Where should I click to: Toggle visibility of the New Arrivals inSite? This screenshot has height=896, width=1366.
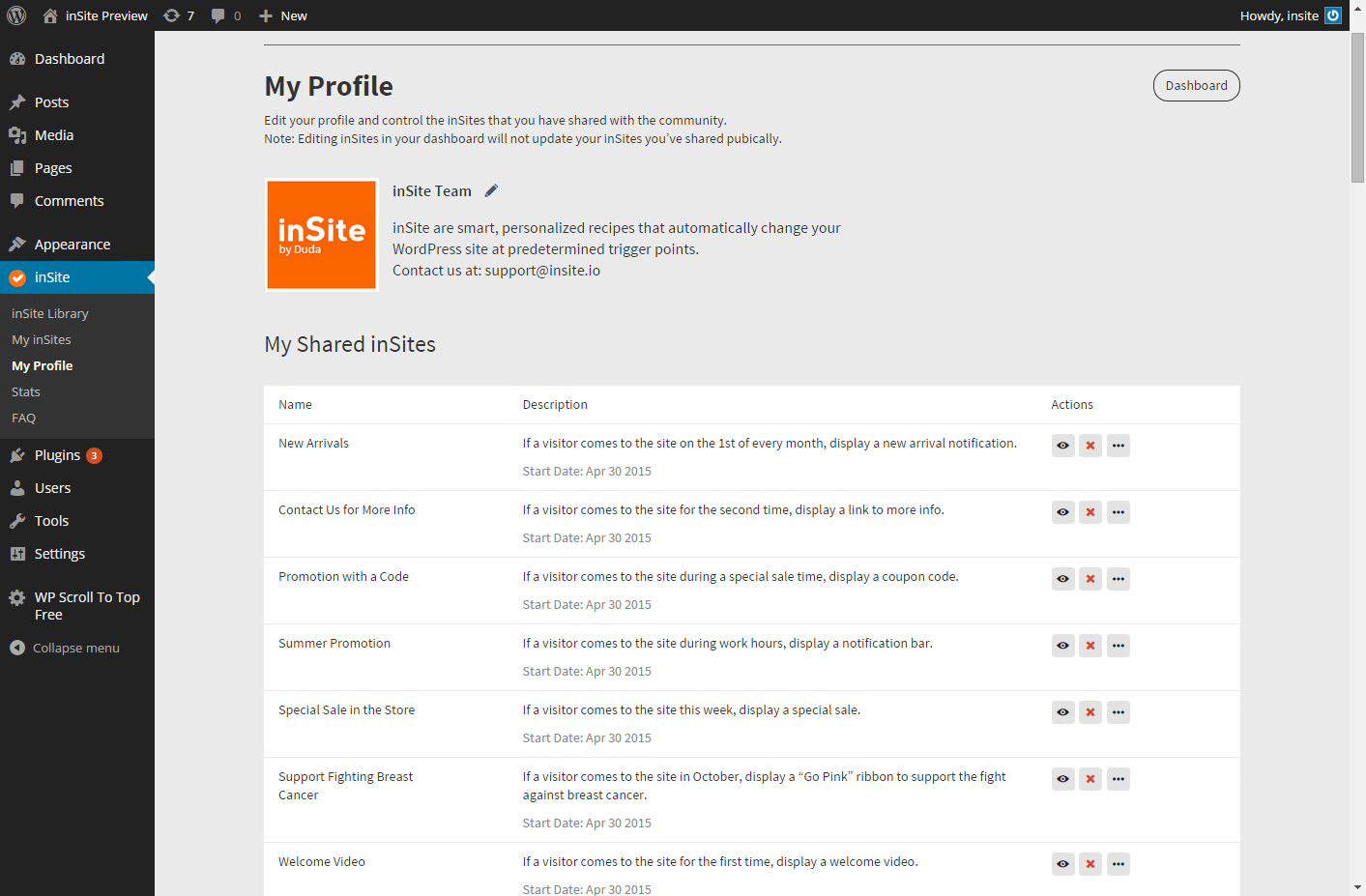tap(1062, 446)
